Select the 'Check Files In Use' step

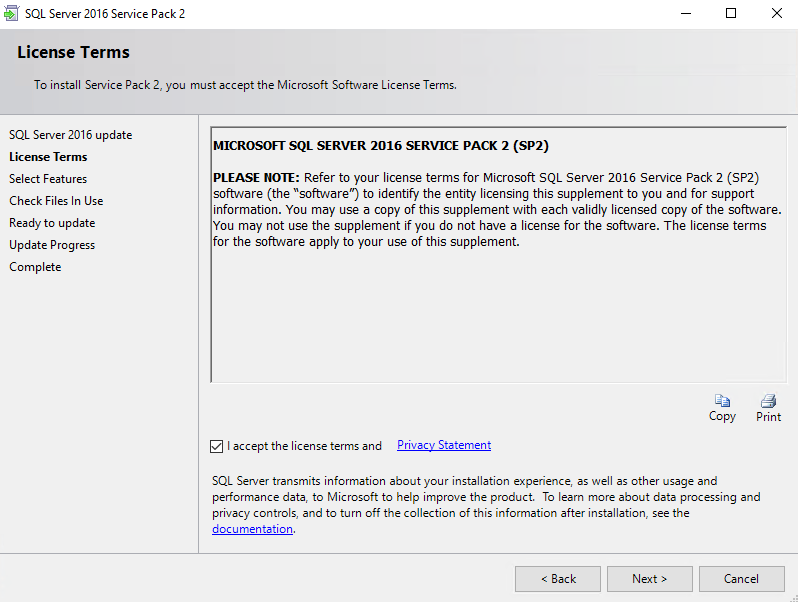[x=56, y=200]
